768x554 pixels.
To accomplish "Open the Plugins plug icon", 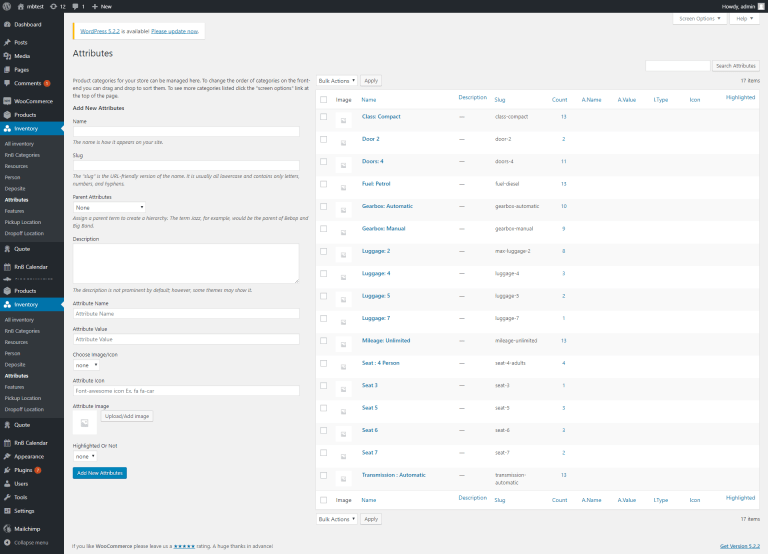I will 7,470.
